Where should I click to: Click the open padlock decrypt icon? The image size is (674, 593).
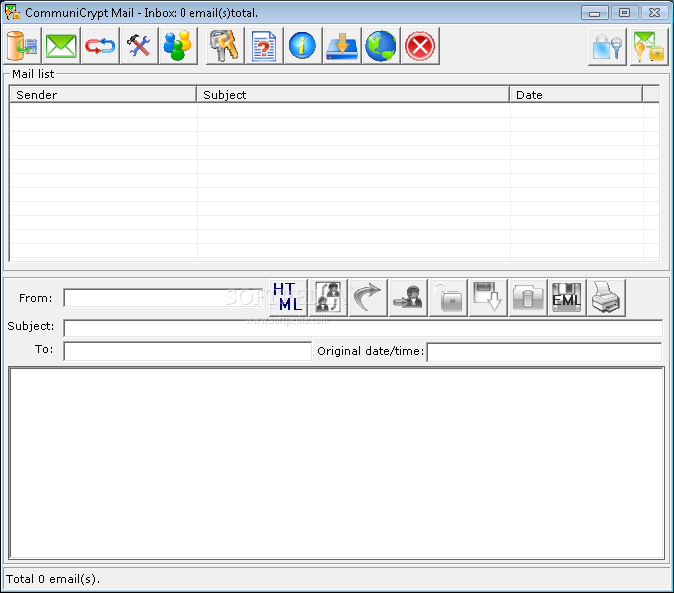pyautogui.click(x=448, y=297)
